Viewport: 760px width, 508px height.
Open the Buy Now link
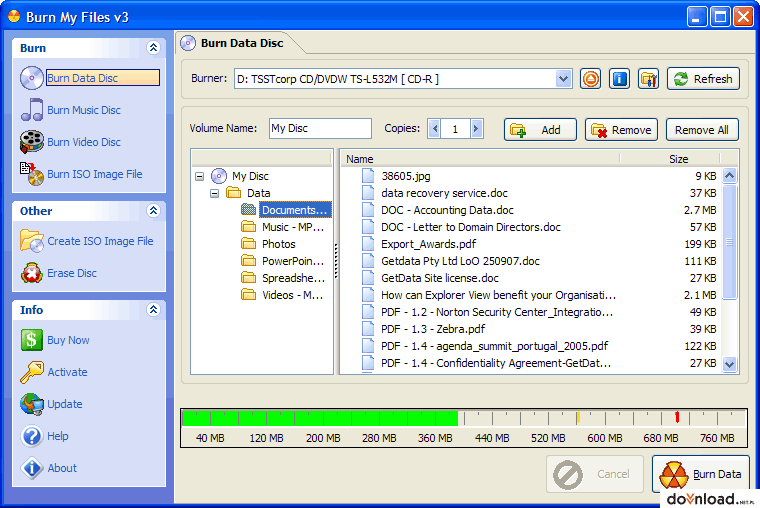point(68,340)
